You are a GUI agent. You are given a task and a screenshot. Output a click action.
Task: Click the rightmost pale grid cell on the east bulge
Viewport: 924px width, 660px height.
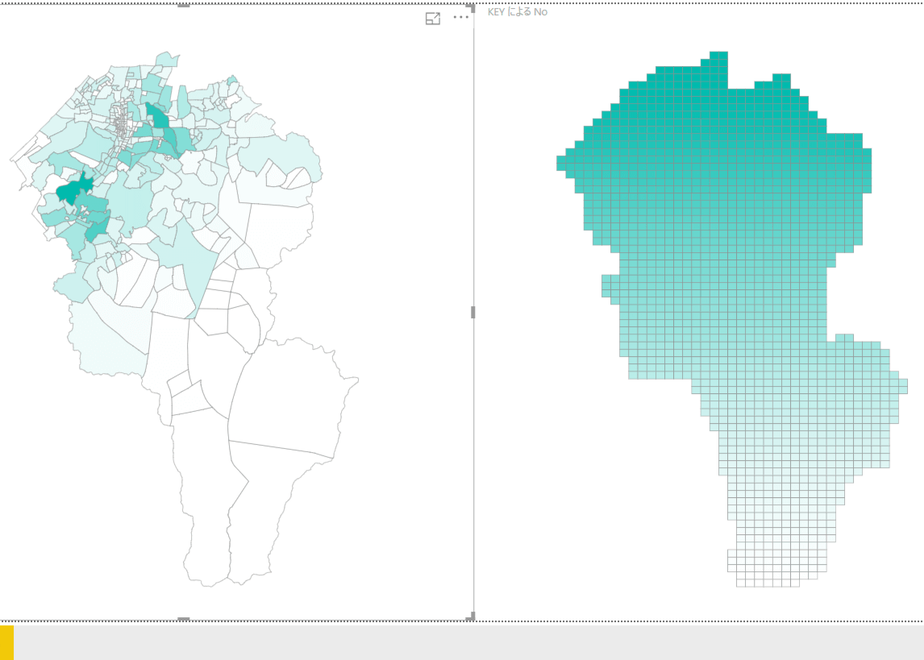point(903,386)
